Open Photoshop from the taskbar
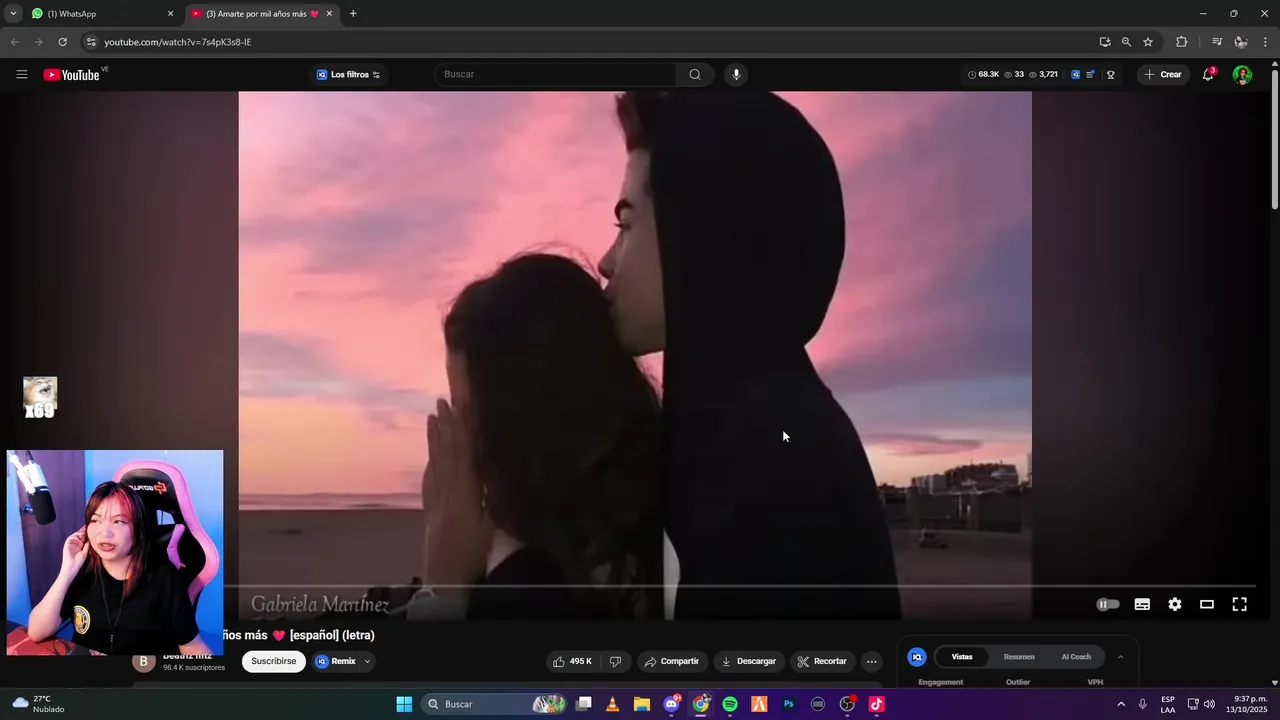Image resolution: width=1280 pixels, height=720 pixels. [788, 704]
